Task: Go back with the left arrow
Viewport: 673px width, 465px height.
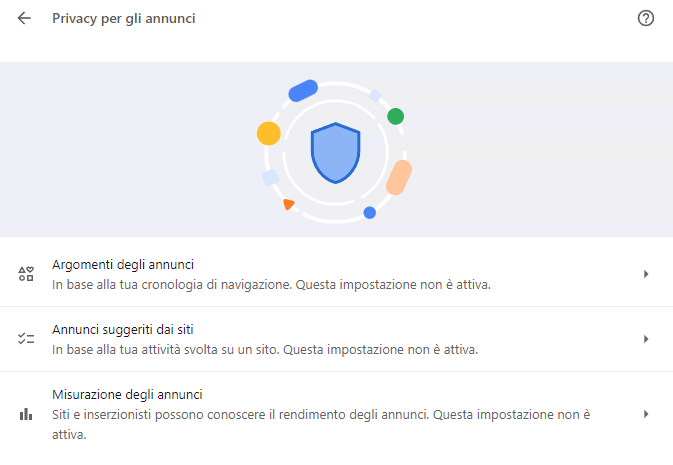Action: point(24,18)
